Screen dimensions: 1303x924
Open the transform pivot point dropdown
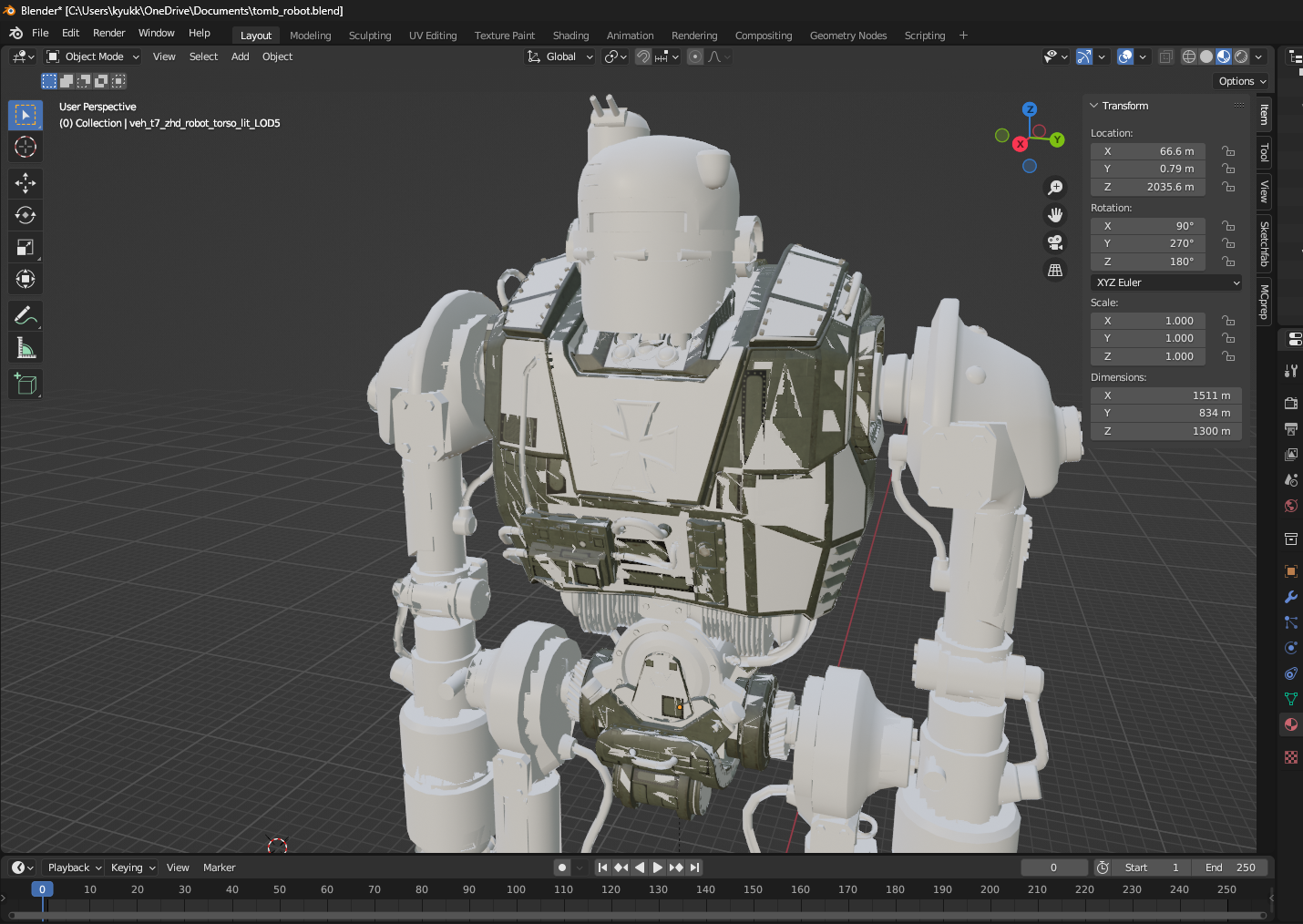coord(616,56)
